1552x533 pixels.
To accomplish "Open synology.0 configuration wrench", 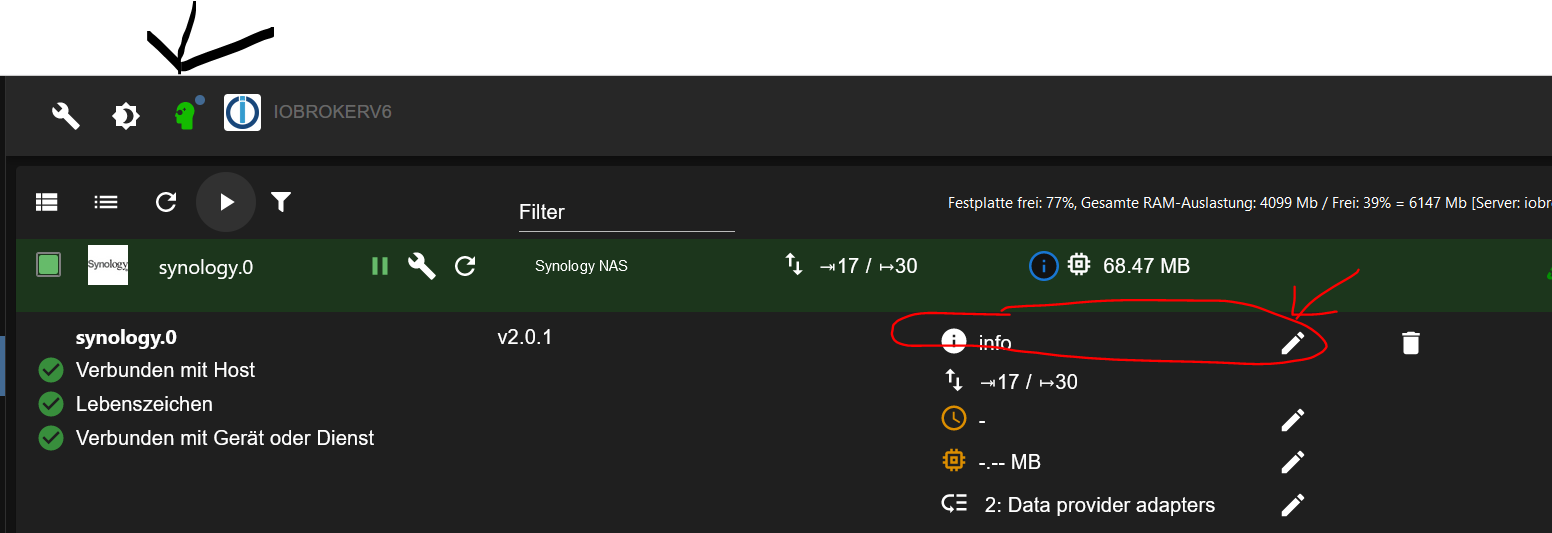I will [422, 266].
